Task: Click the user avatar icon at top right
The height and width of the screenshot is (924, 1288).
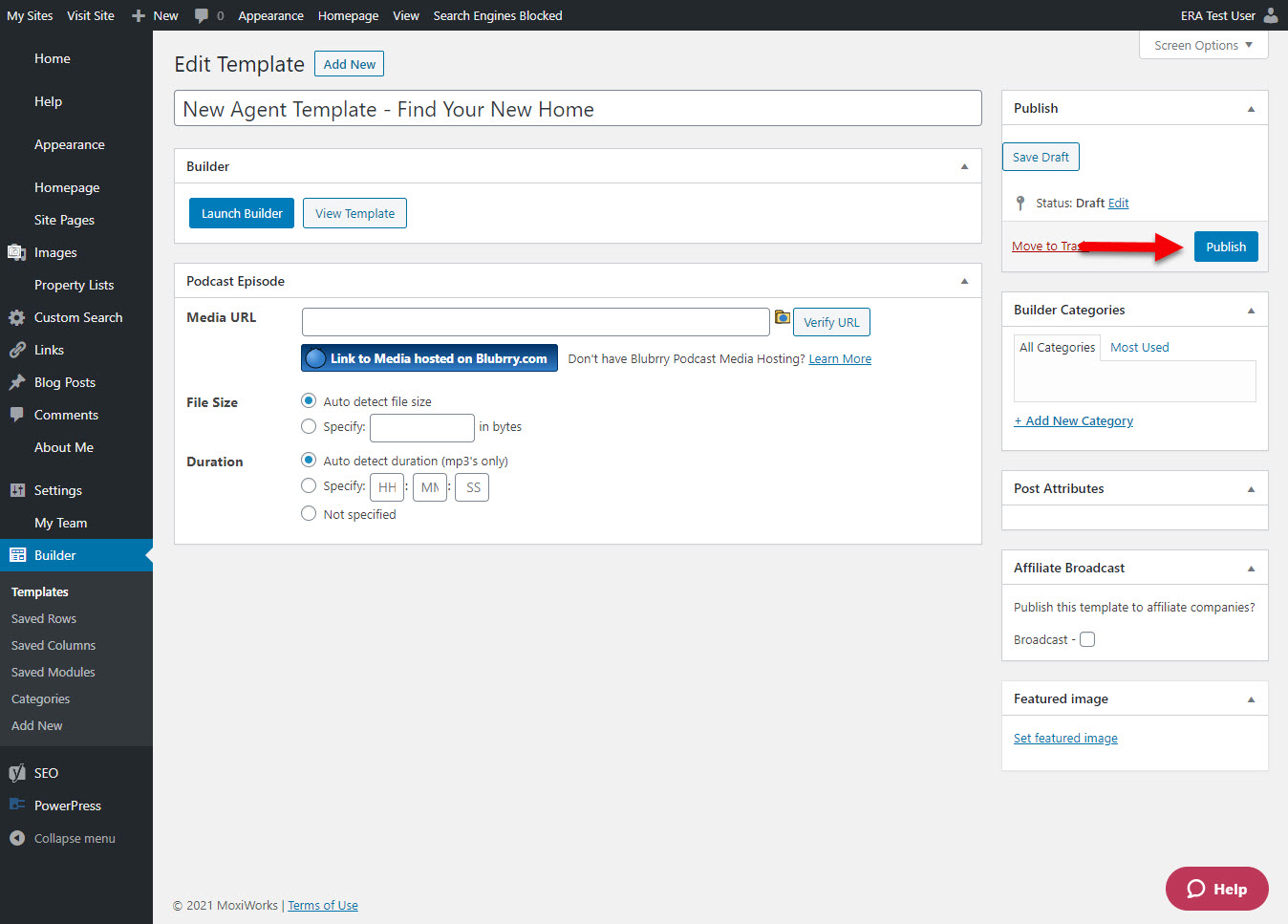Action: click(1270, 15)
